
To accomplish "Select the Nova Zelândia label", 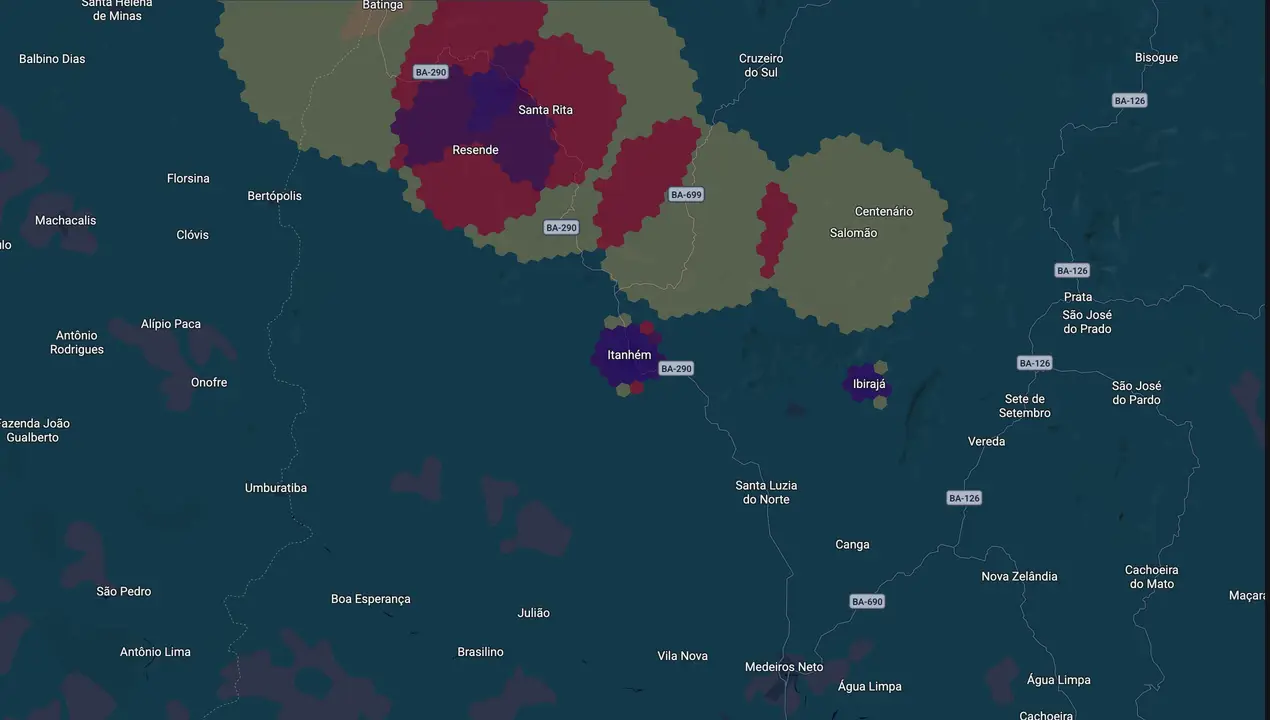I will (1019, 577).
